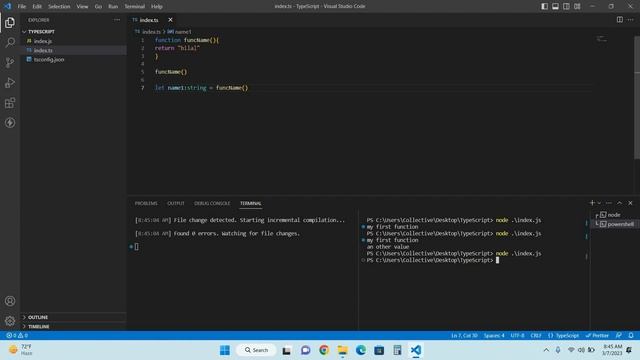The width and height of the screenshot is (640, 360).
Task: Create a new terminal with plus icon
Action: point(592,203)
